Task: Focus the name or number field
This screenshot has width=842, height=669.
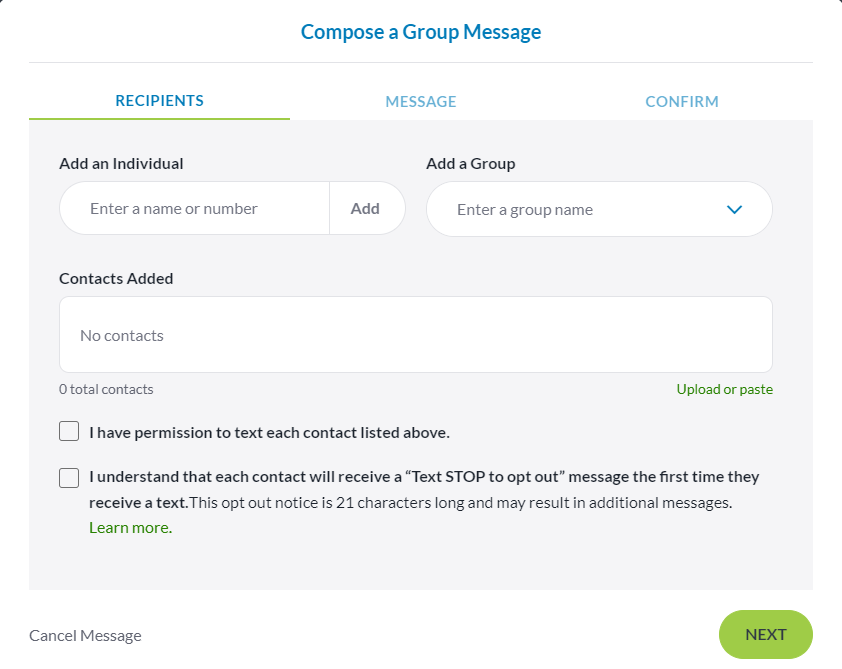Action: (x=195, y=209)
